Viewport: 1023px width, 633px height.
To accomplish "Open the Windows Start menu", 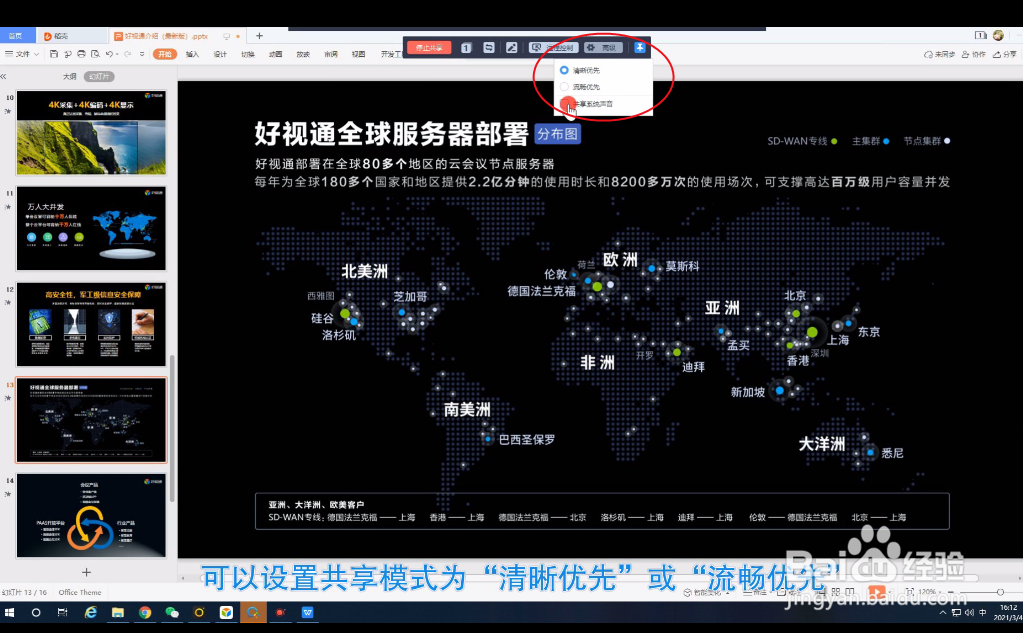I will [x=9, y=612].
